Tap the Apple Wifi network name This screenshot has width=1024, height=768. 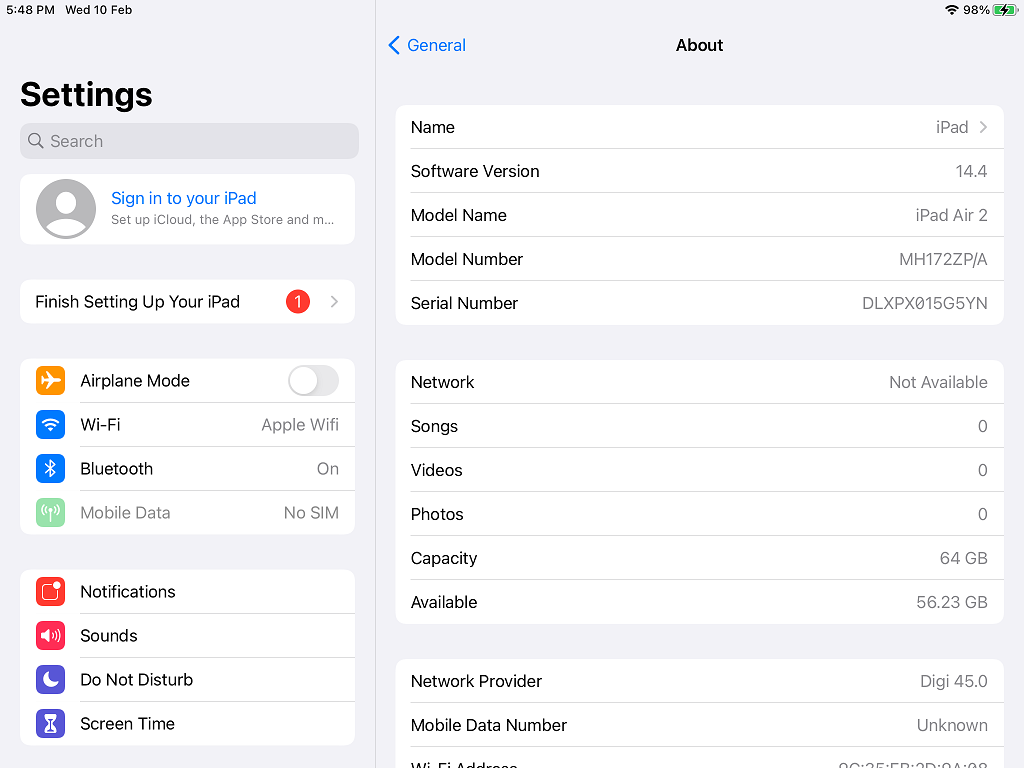pos(300,424)
